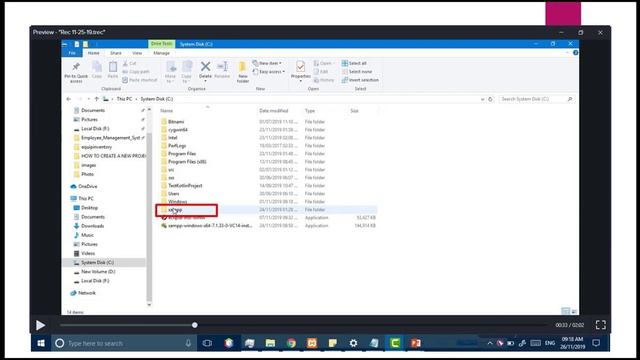This screenshot has height=360, width=640.
Task: Open PowerPoint from the taskbar
Action: tap(416, 343)
